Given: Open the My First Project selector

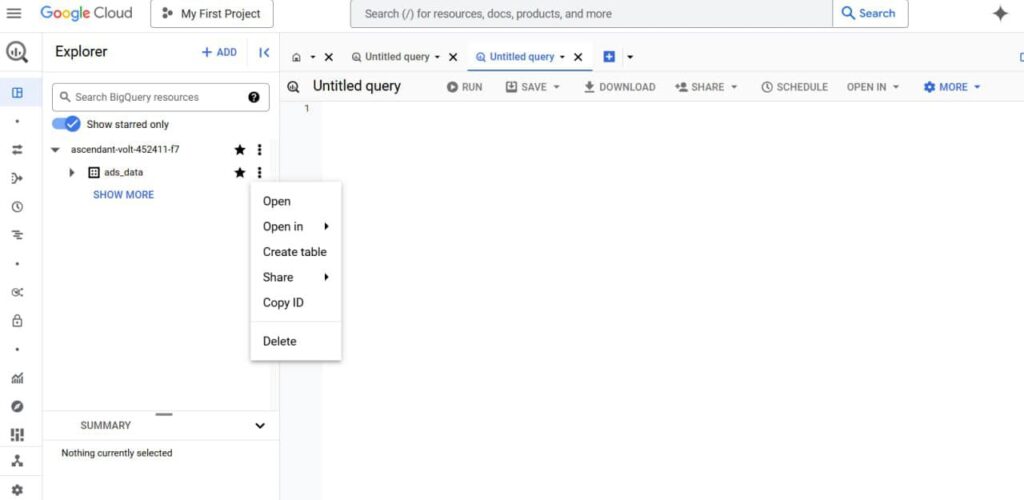Looking at the screenshot, I should [212, 14].
